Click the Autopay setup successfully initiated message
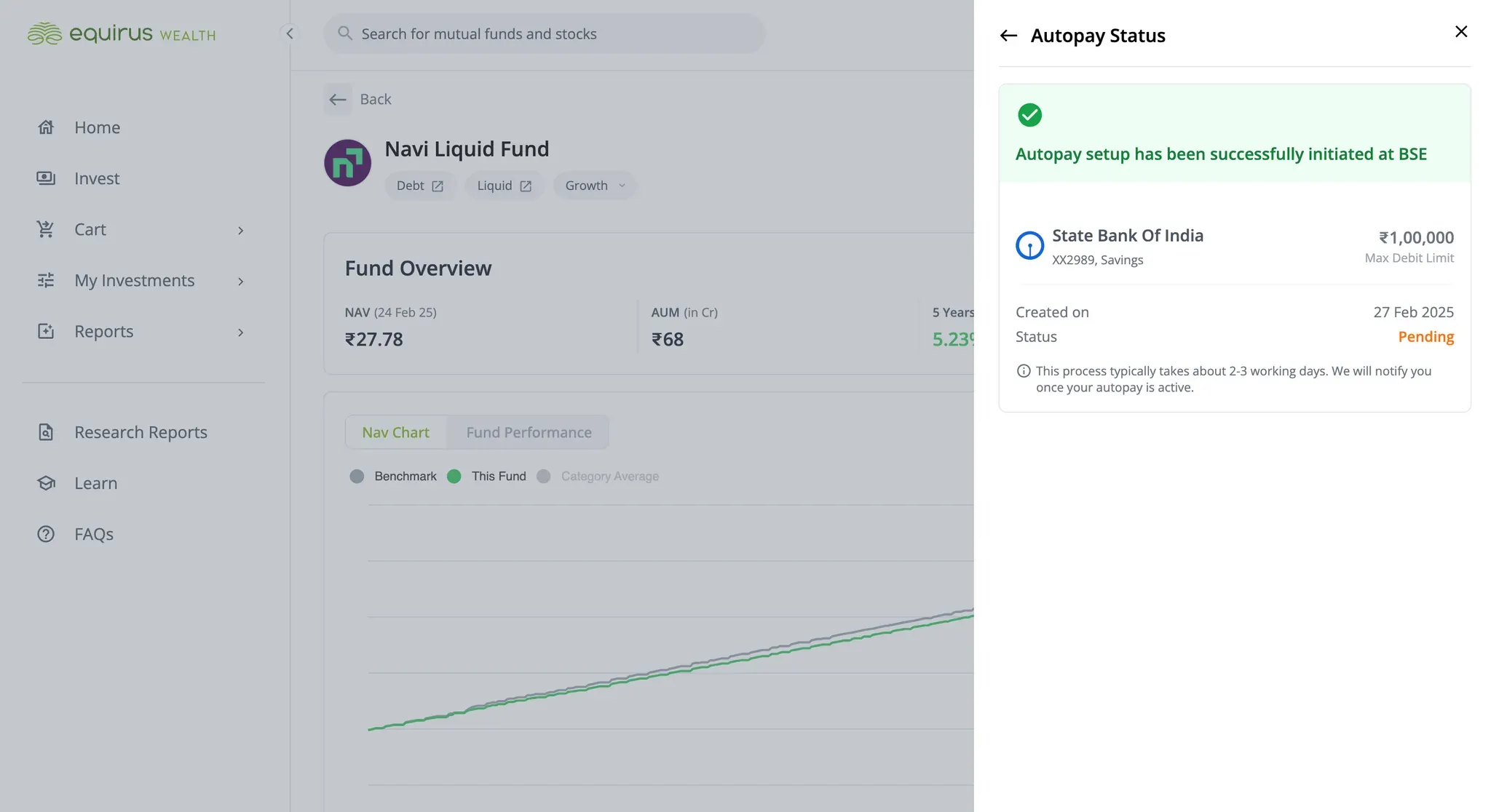Viewport: 1491px width, 812px height. click(1221, 154)
